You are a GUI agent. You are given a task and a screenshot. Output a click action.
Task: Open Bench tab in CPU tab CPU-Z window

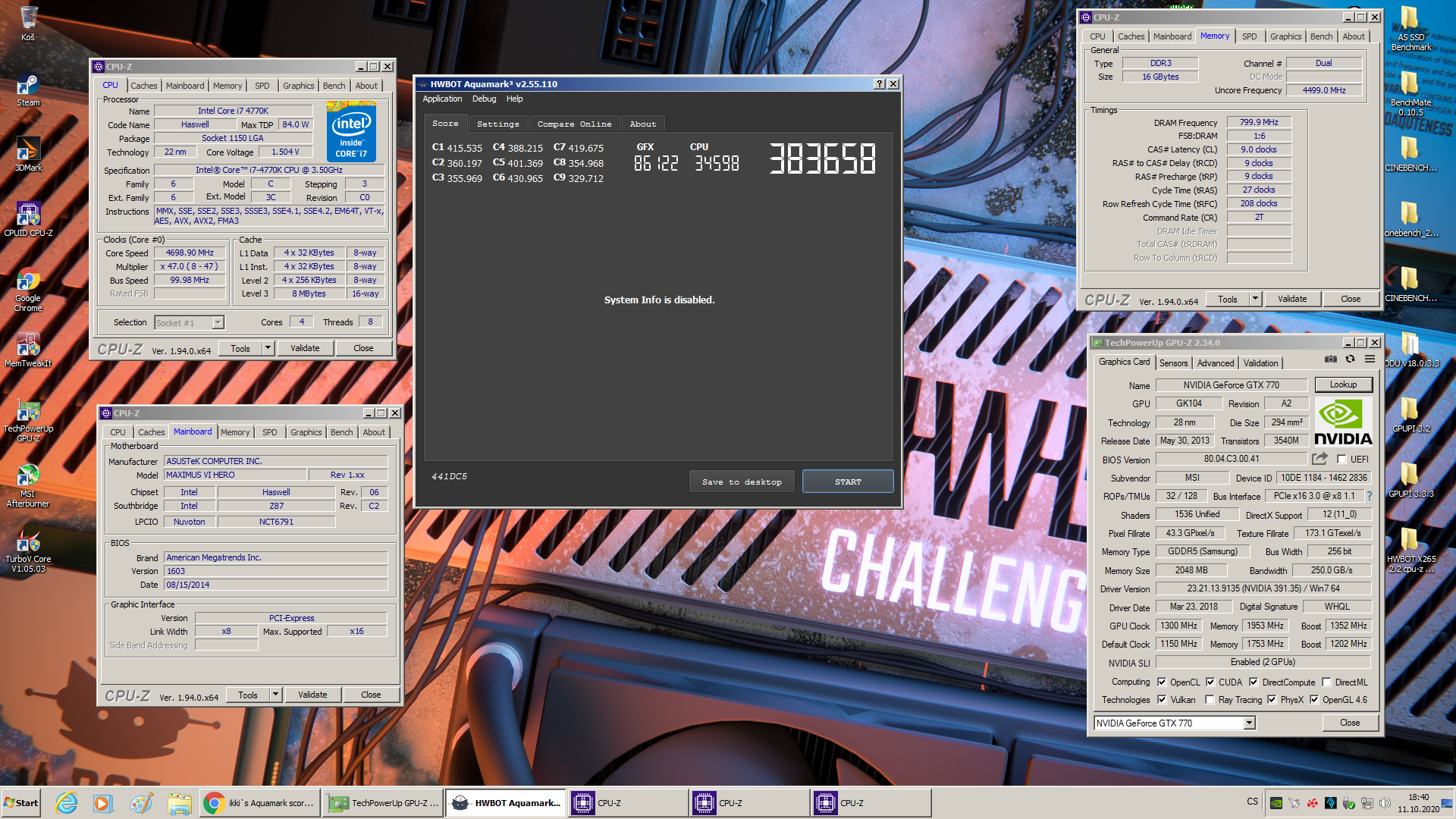tap(334, 86)
